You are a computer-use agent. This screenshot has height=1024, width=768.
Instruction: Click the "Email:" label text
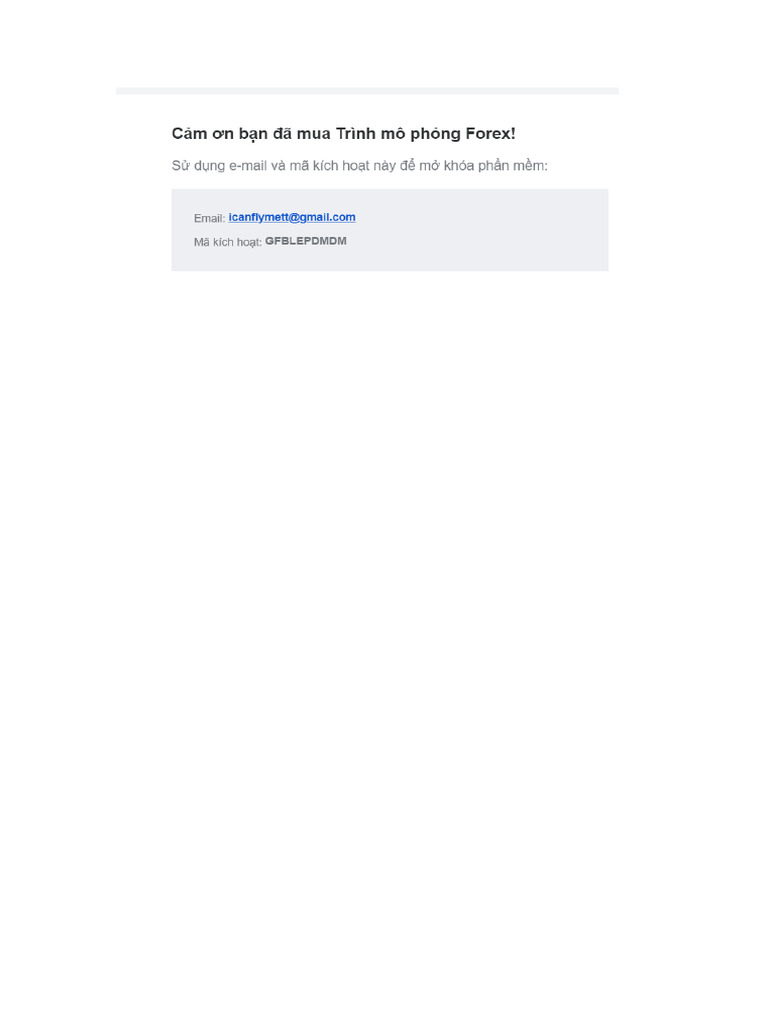point(209,218)
